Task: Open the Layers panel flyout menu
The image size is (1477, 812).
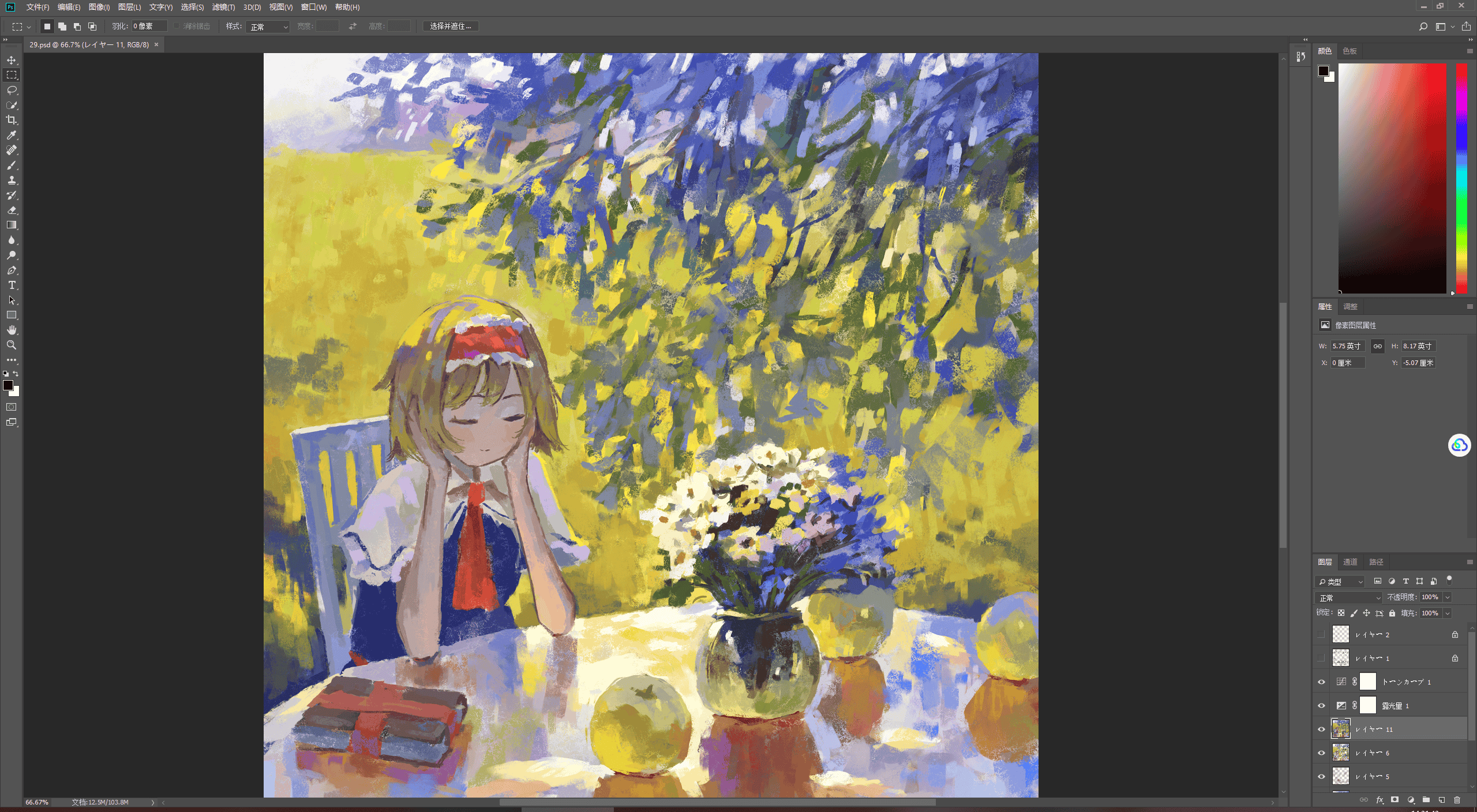Action: click(1469, 562)
